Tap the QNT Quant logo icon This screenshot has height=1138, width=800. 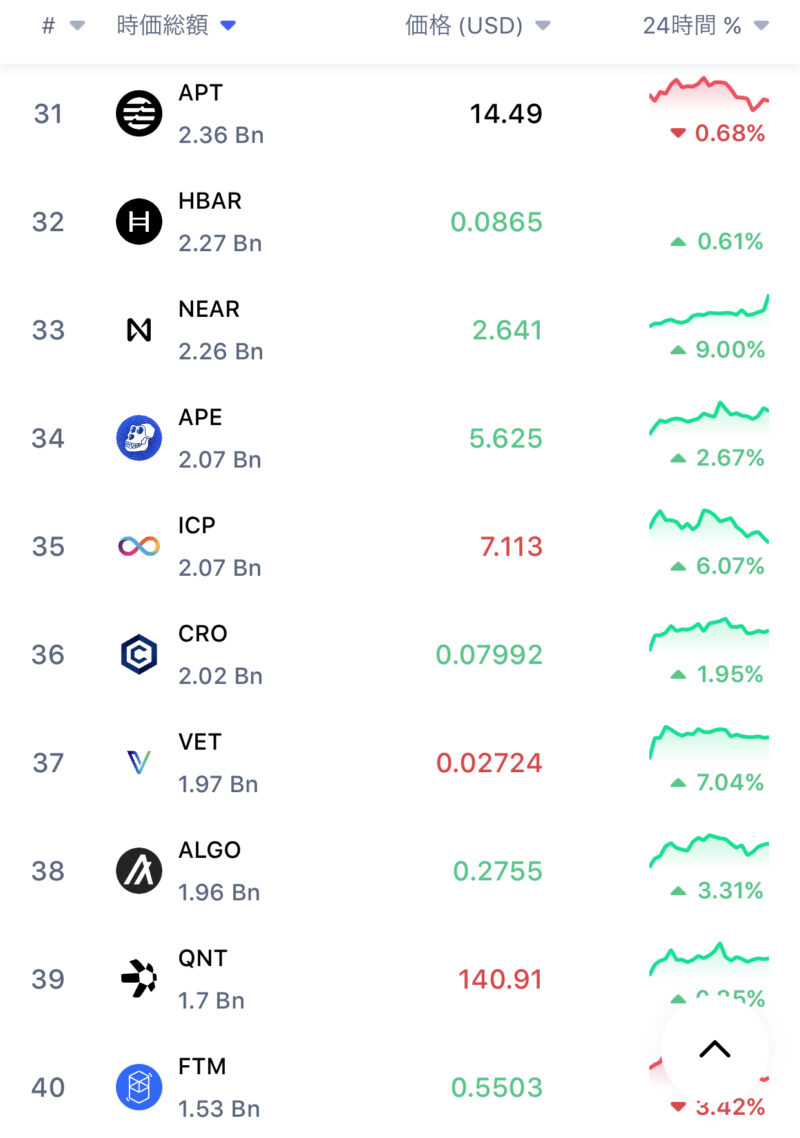tap(139, 978)
